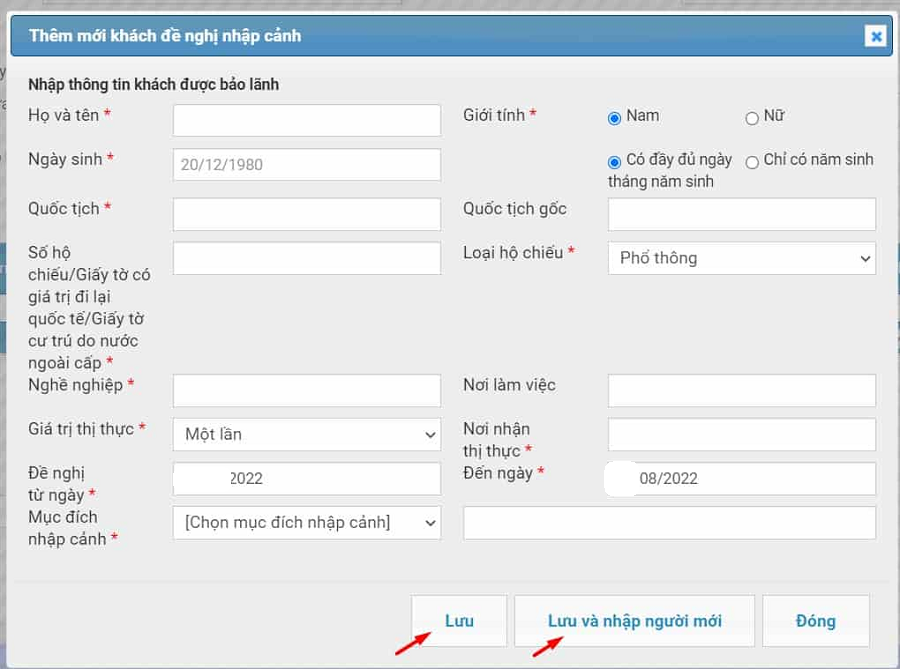This screenshot has height=669, width=900.
Task: Select the Quốc tịch gốc text box
Action: (741, 214)
